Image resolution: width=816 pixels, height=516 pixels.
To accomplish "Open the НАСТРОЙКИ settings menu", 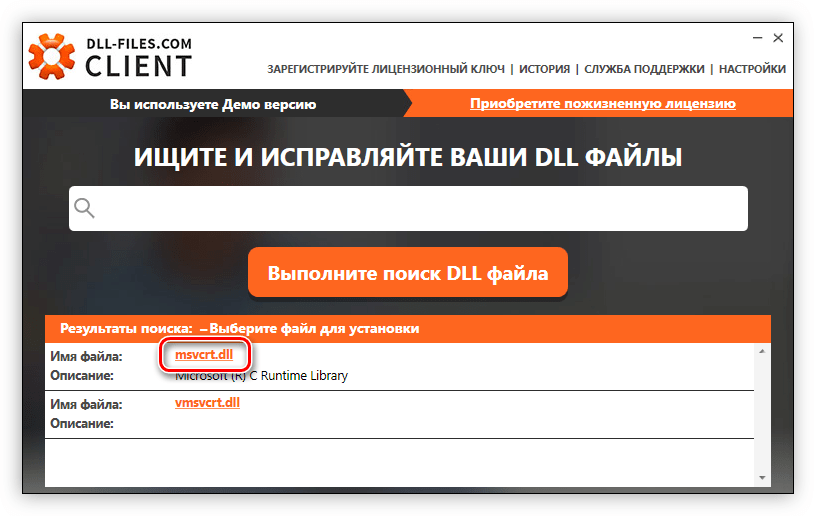I will 752,69.
